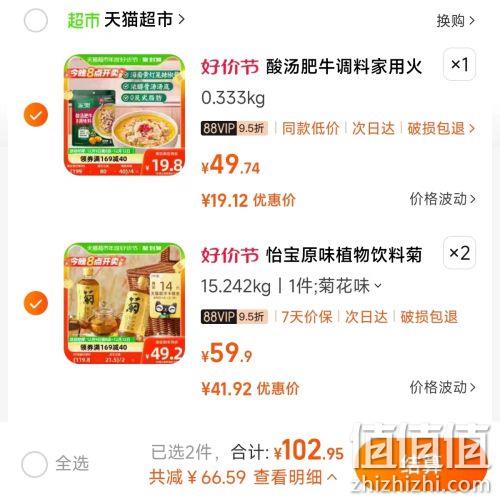This screenshot has width=500, height=502.
Task: Change quantity using the ×1 stepper
Action: (x=459, y=64)
